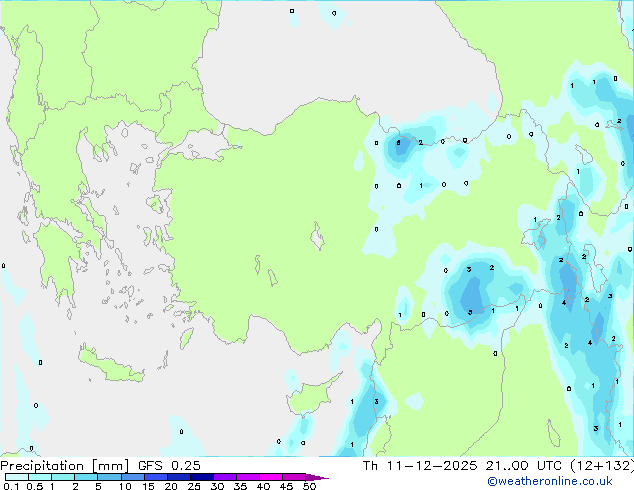Viewport: 634px width, 490px height.
Task: Select the 15–20 mm legend color swatch
Action: pos(155,477)
